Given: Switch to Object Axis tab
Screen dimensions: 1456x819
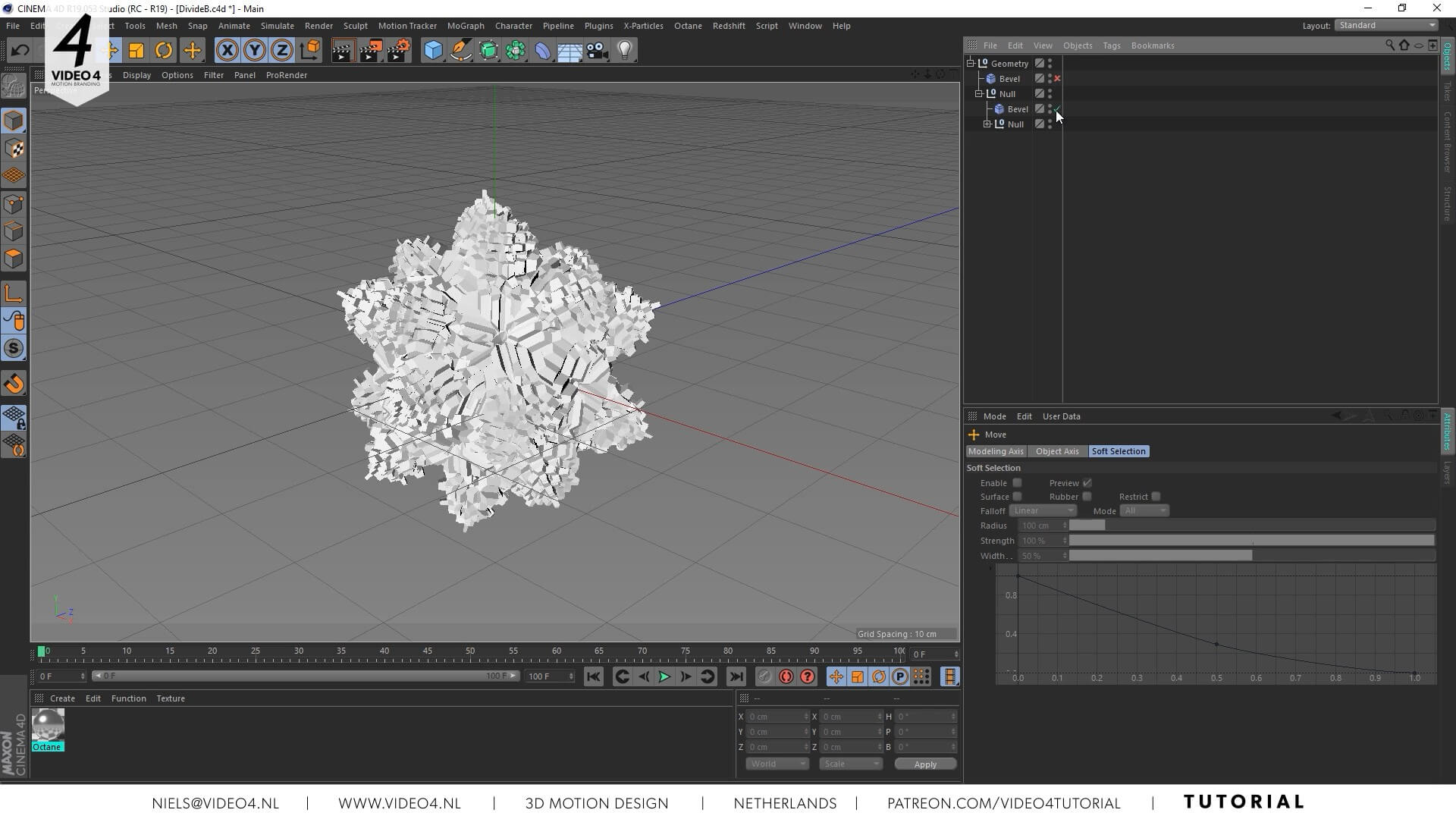Looking at the screenshot, I should click(1056, 451).
